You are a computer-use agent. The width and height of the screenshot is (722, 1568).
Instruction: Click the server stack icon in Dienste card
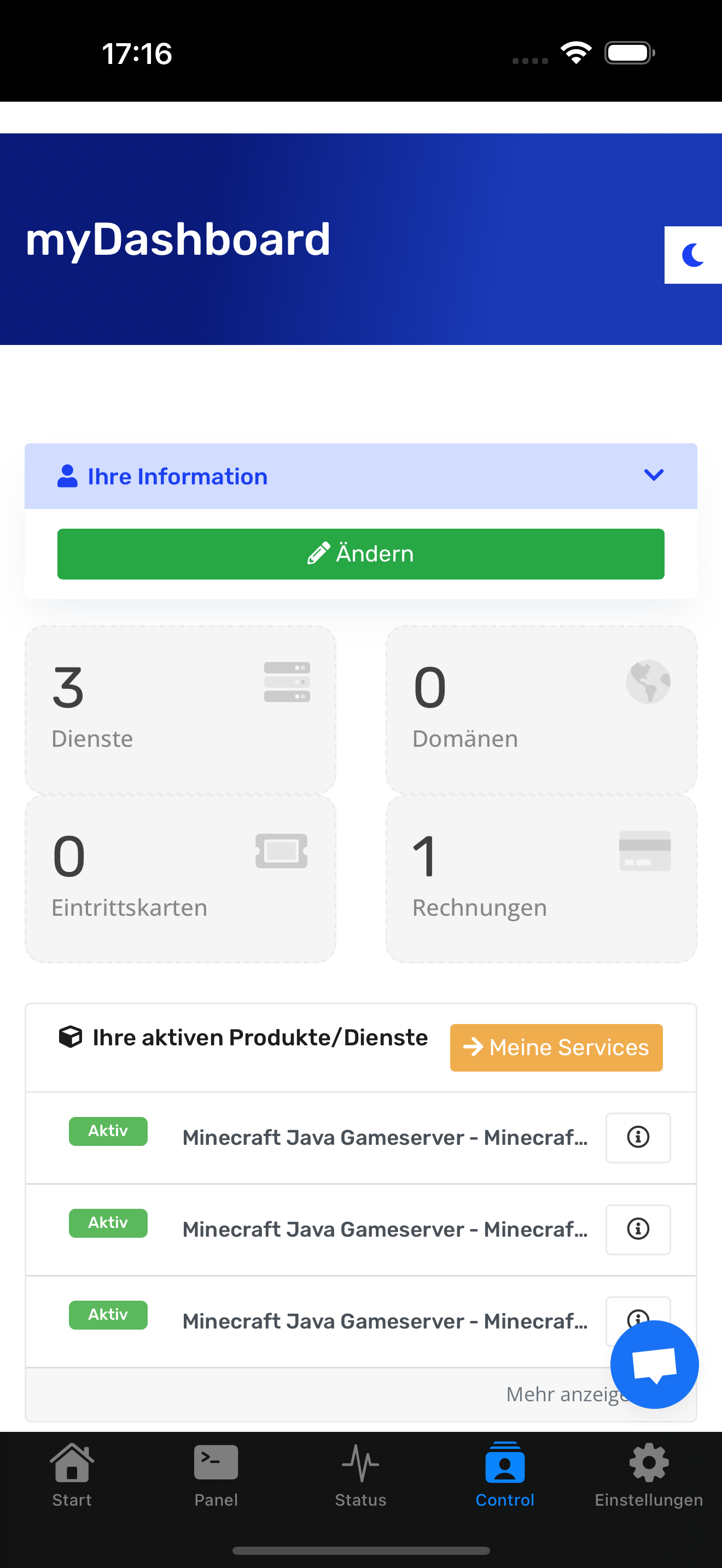(x=287, y=682)
